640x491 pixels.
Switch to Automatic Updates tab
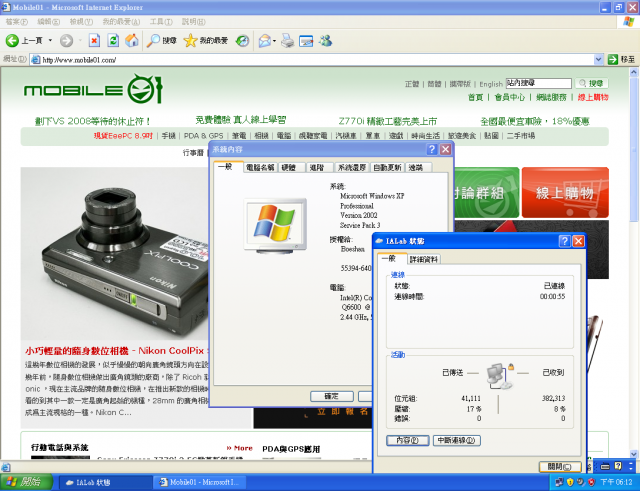pyautogui.click(x=387, y=167)
